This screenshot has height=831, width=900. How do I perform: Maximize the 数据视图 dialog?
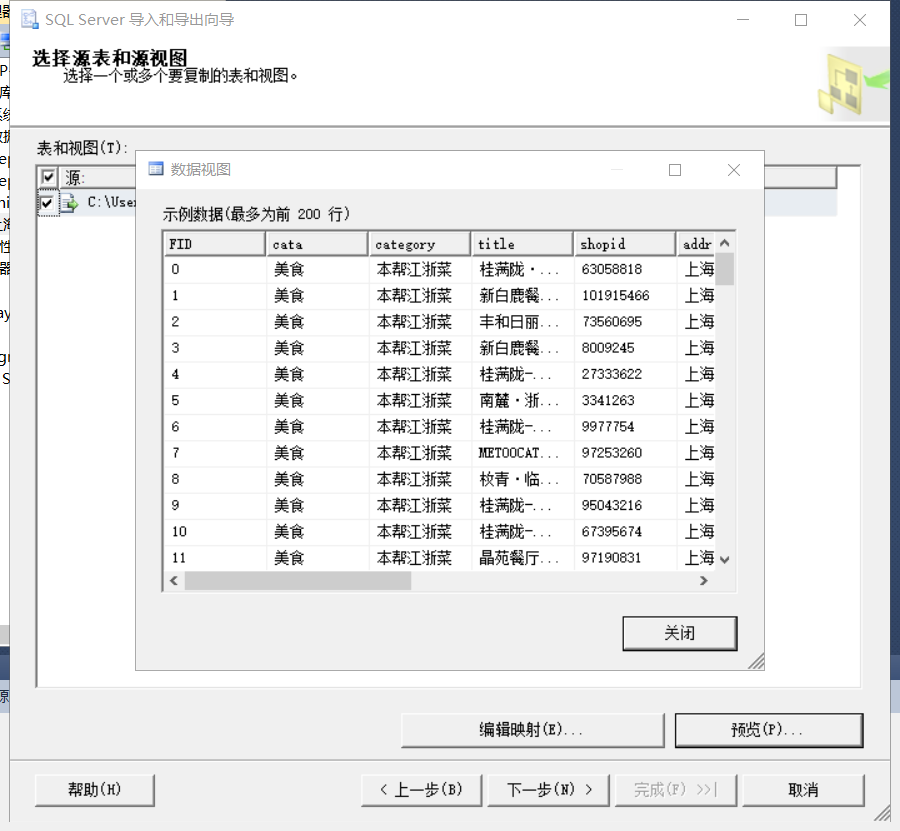click(x=675, y=170)
